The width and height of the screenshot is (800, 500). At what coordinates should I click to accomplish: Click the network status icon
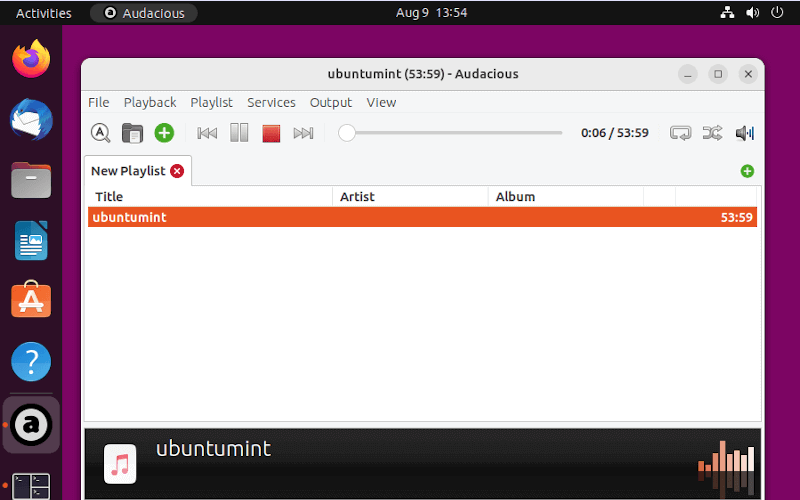tap(727, 13)
